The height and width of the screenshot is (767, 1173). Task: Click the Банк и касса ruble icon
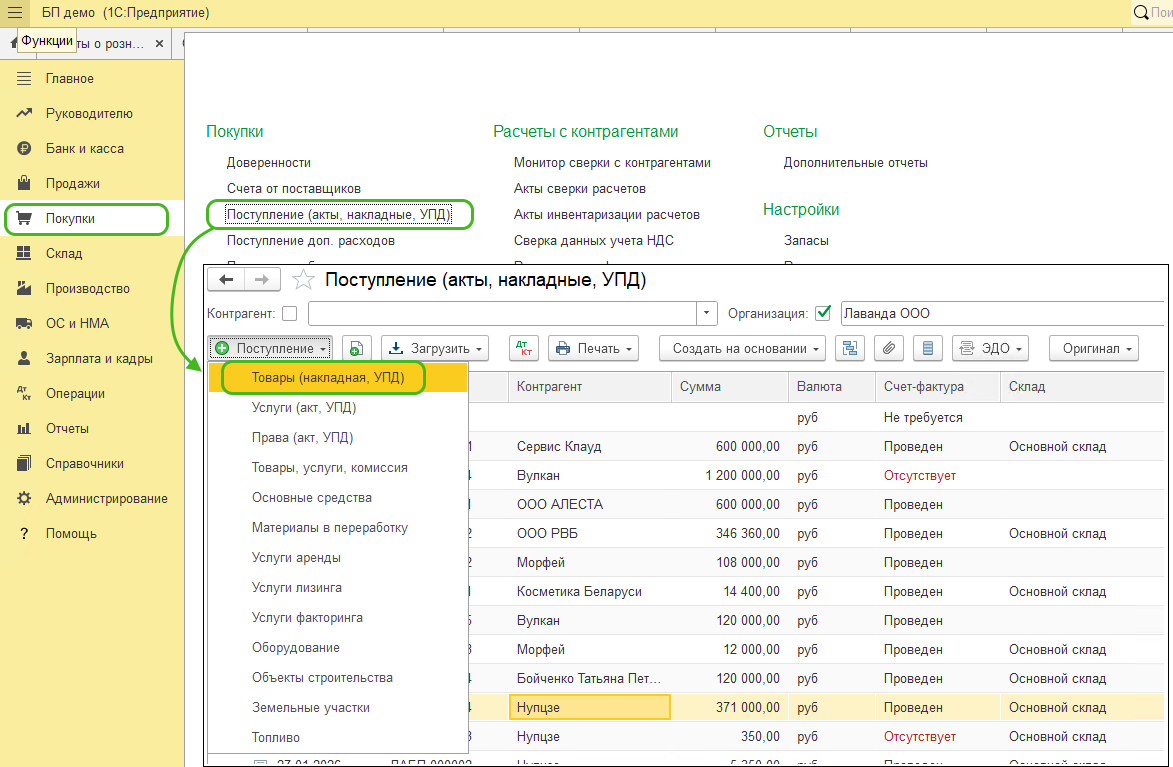(x=24, y=148)
